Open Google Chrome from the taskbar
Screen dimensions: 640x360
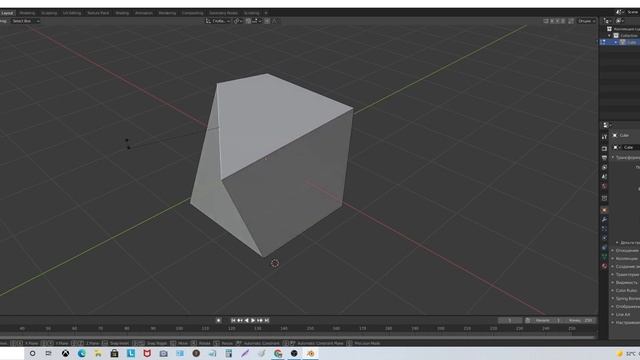coord(278,353)
